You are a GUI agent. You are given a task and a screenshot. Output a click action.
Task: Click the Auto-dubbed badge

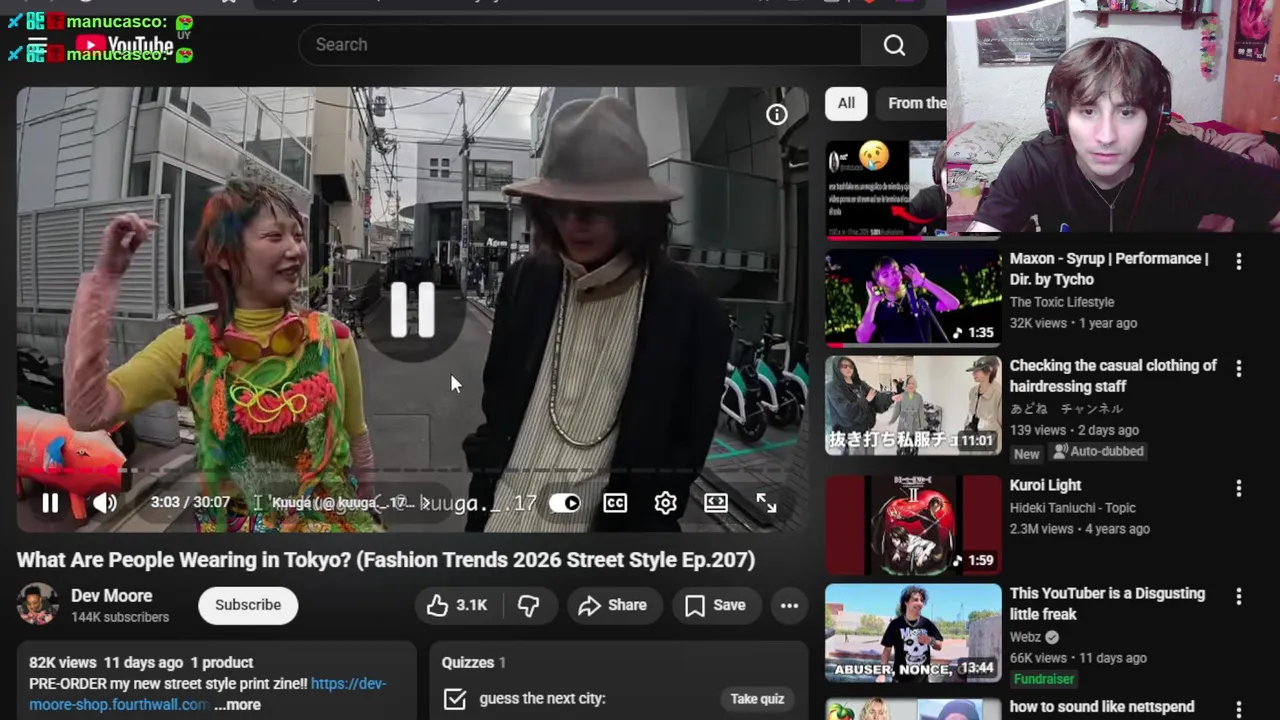[1098, 452]
